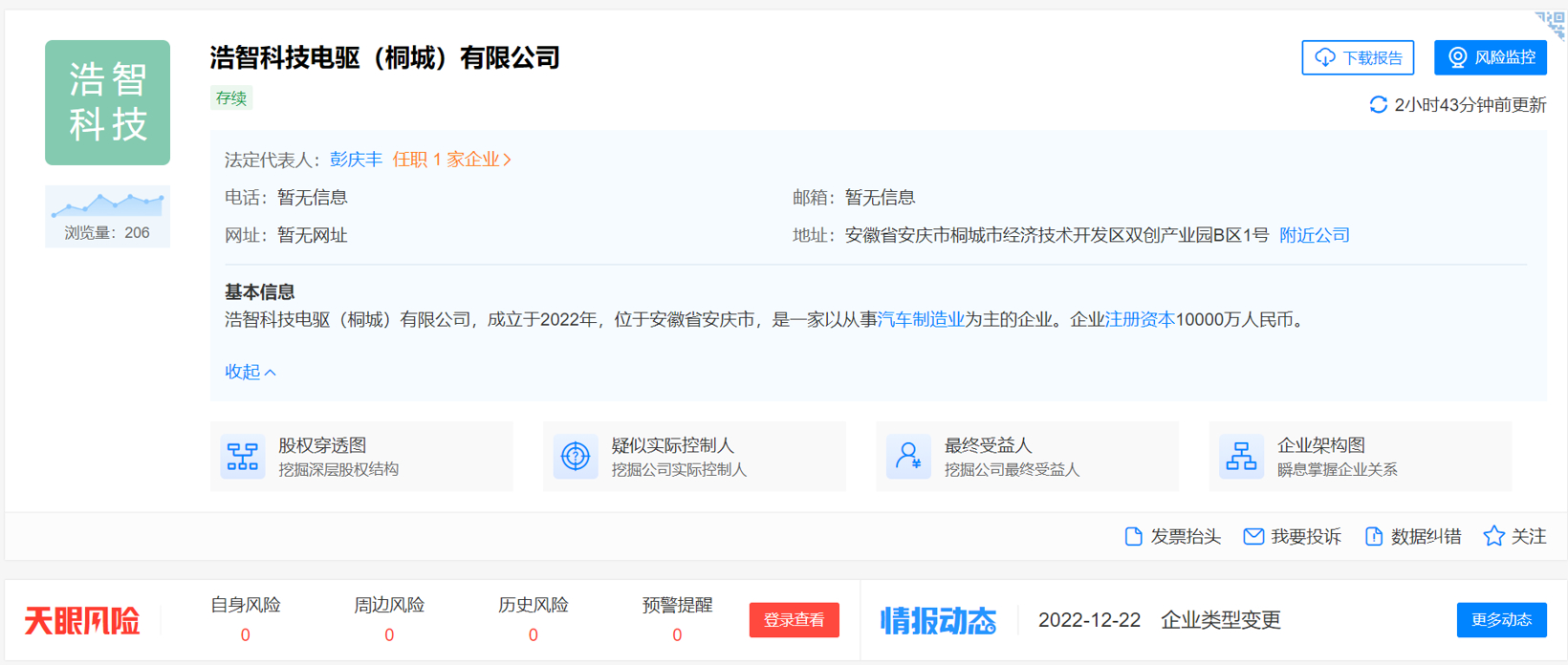Image resolution: width=1568 pixels, height=665 pixels.
Task: Click the 我要投诉 envelope icon
Action: pos(1252,537)
